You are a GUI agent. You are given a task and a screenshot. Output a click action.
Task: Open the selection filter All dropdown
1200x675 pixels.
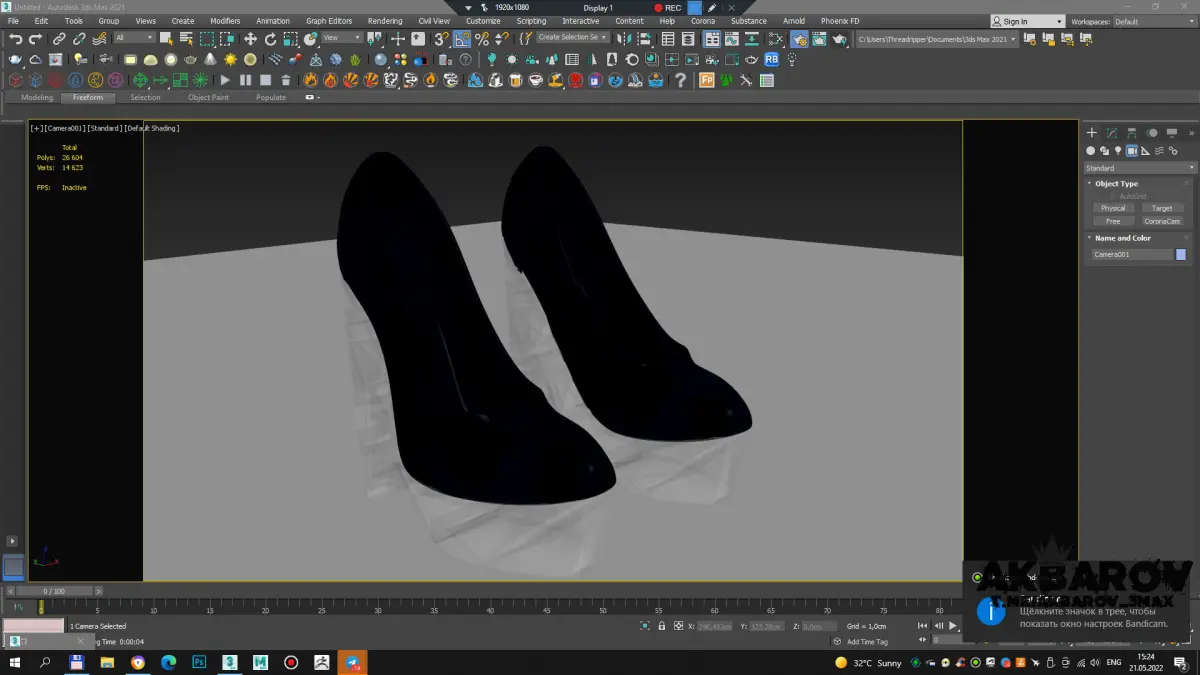134,38
